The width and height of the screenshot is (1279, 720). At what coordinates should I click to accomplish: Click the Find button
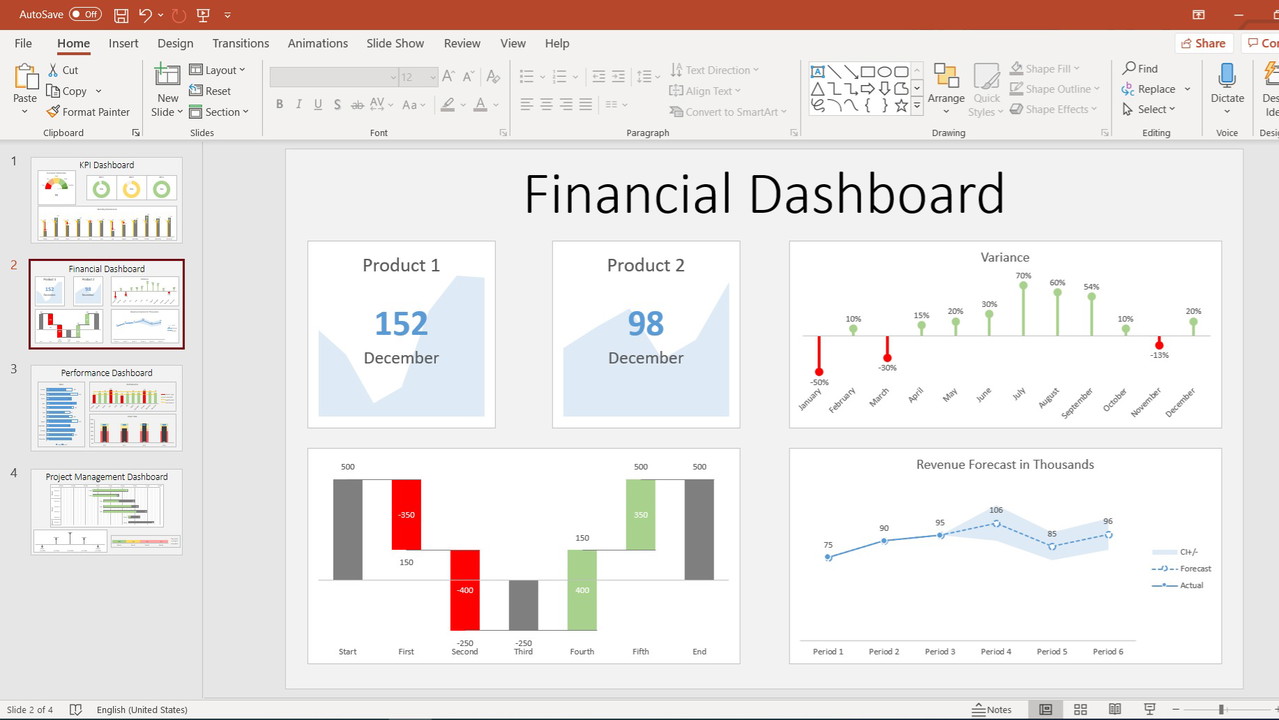[1140, 68]
